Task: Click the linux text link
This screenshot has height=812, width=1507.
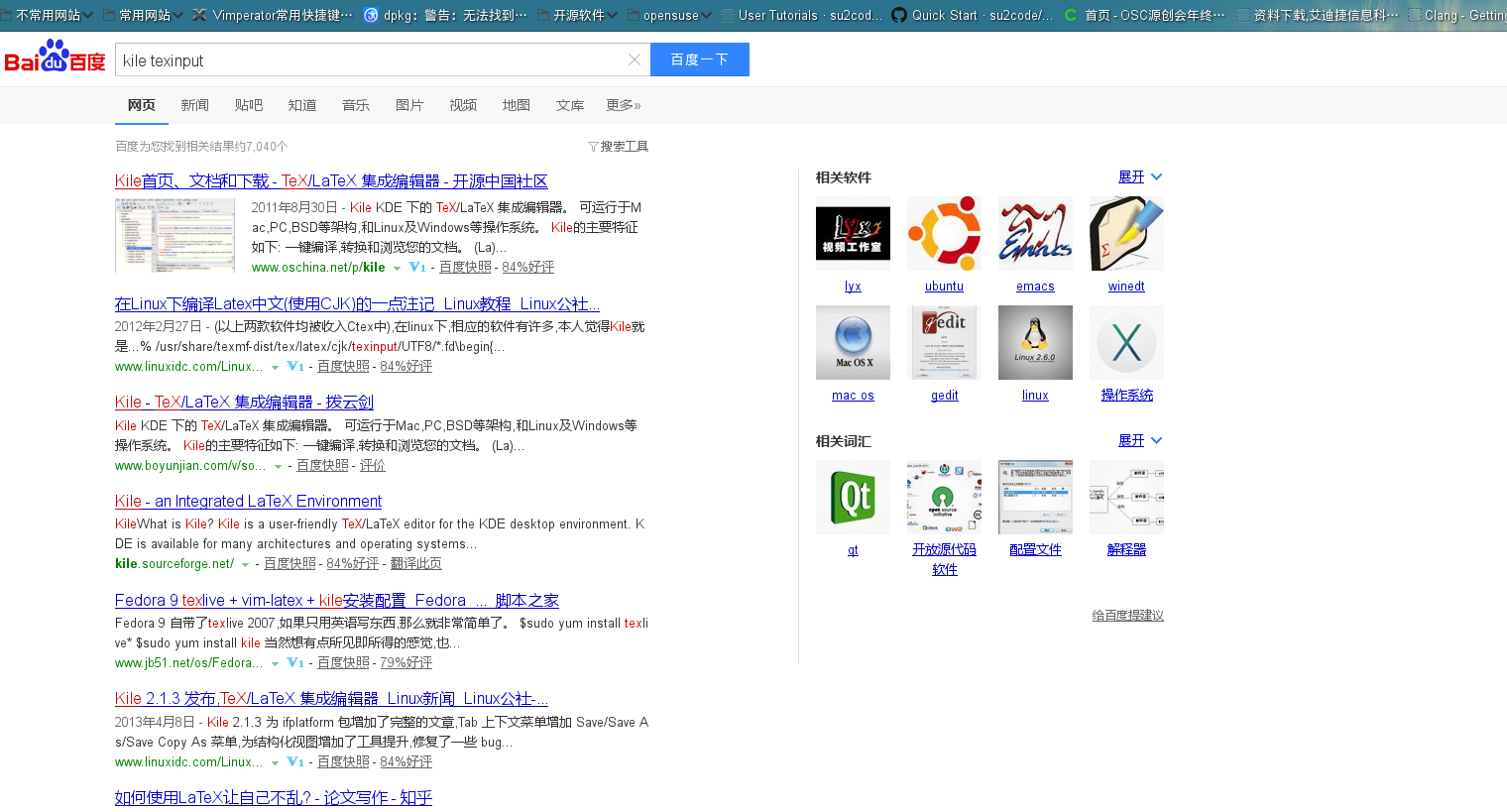Action: click(x=1035, y=396)
